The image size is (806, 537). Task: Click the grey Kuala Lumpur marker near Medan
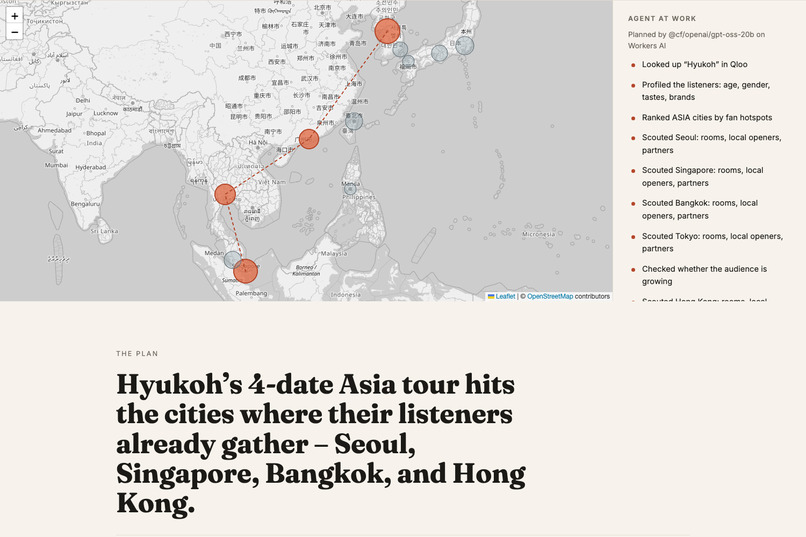pyautogui.click(x=232, y=260)
